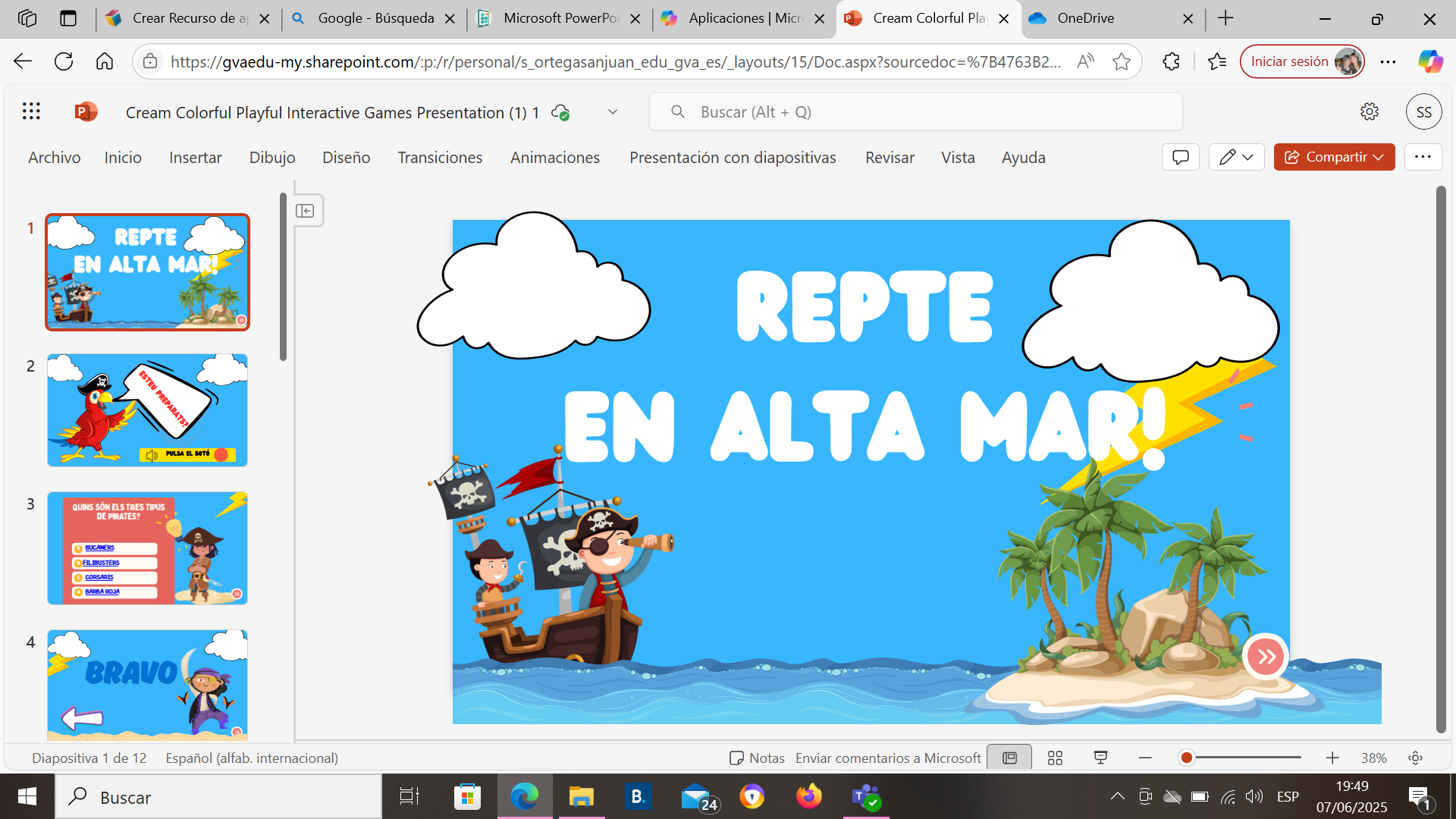Expand the file name dropdown chevron
Image resolution: width=1456 pixels, height=819 pixels.
pyautogui.click(x=613, y=112)
